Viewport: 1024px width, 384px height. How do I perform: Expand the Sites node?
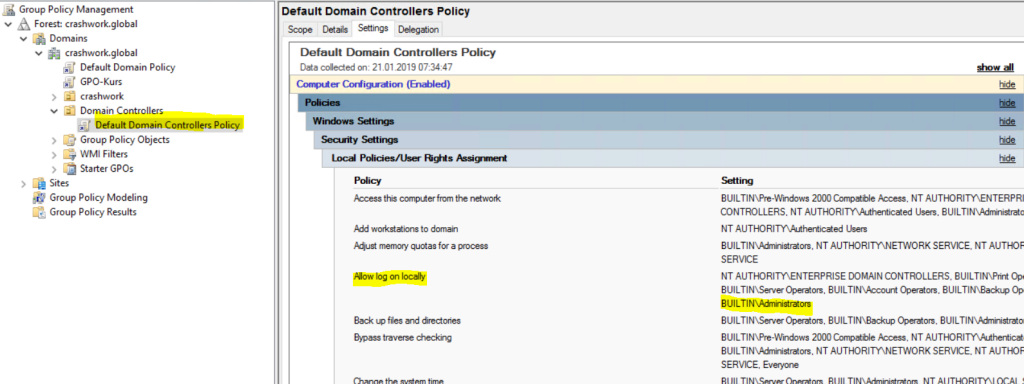click(24, 183)
